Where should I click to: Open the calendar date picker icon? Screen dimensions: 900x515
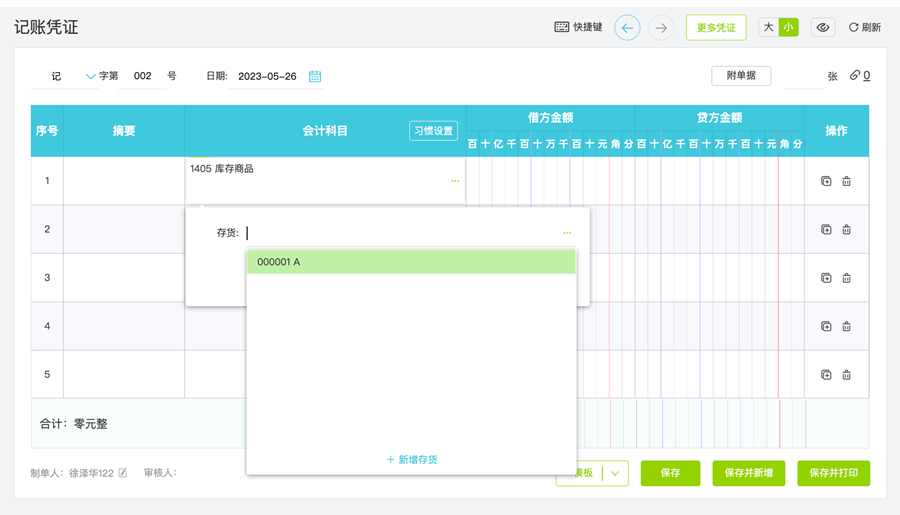coord(315,76)
